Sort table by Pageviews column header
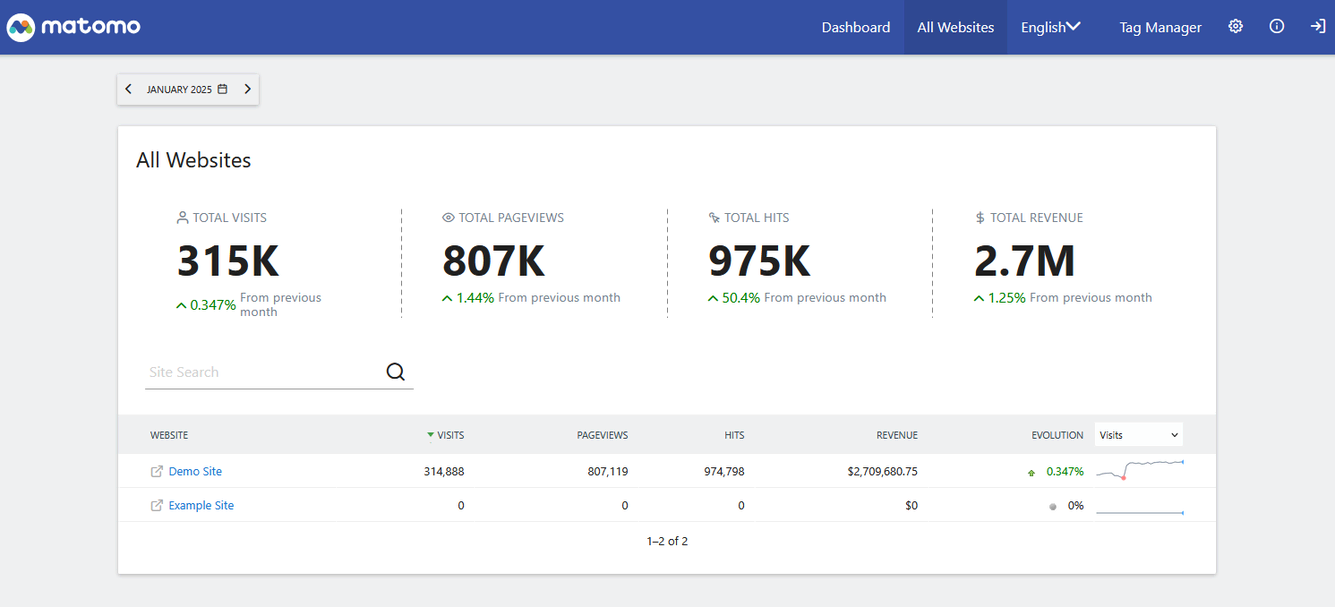This screenshot has height=607, width=1335. (602, 435)
